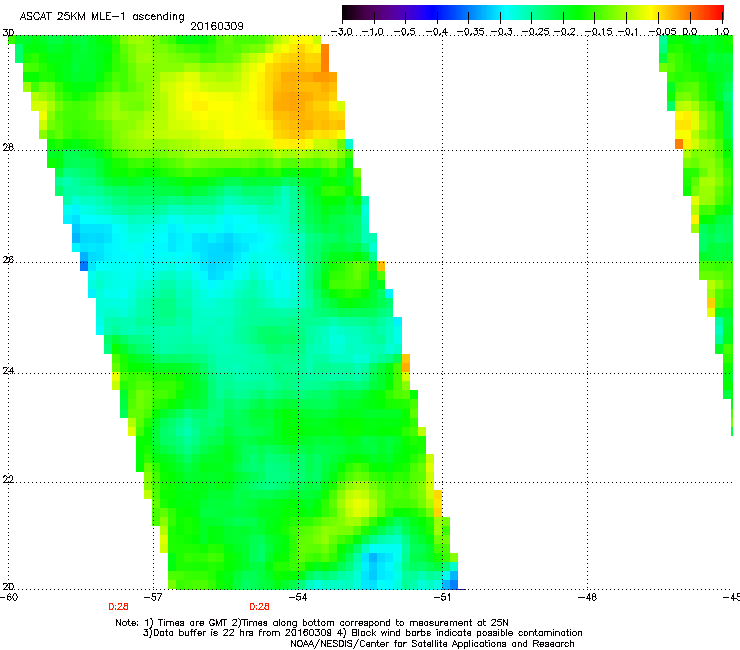This screenshot has height=650, width=740.
Task: Select latitude label 24 on the left axis
Action: tap(8, 371)
